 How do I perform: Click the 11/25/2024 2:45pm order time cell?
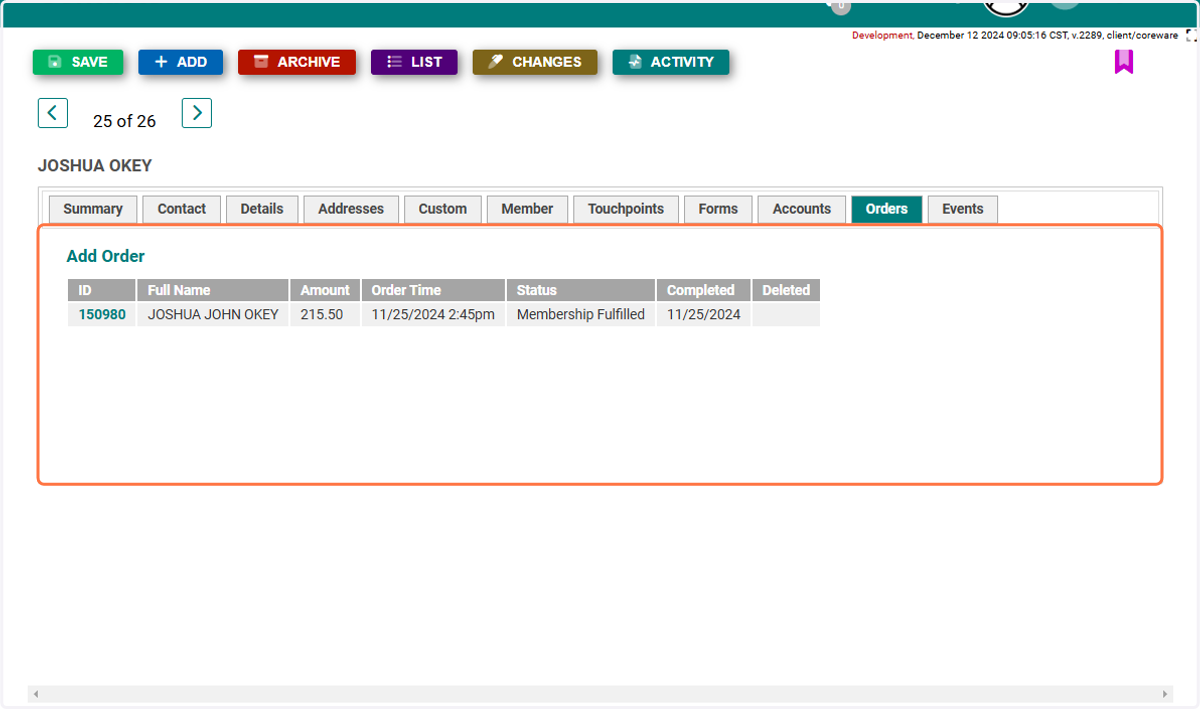coord(433,314)
